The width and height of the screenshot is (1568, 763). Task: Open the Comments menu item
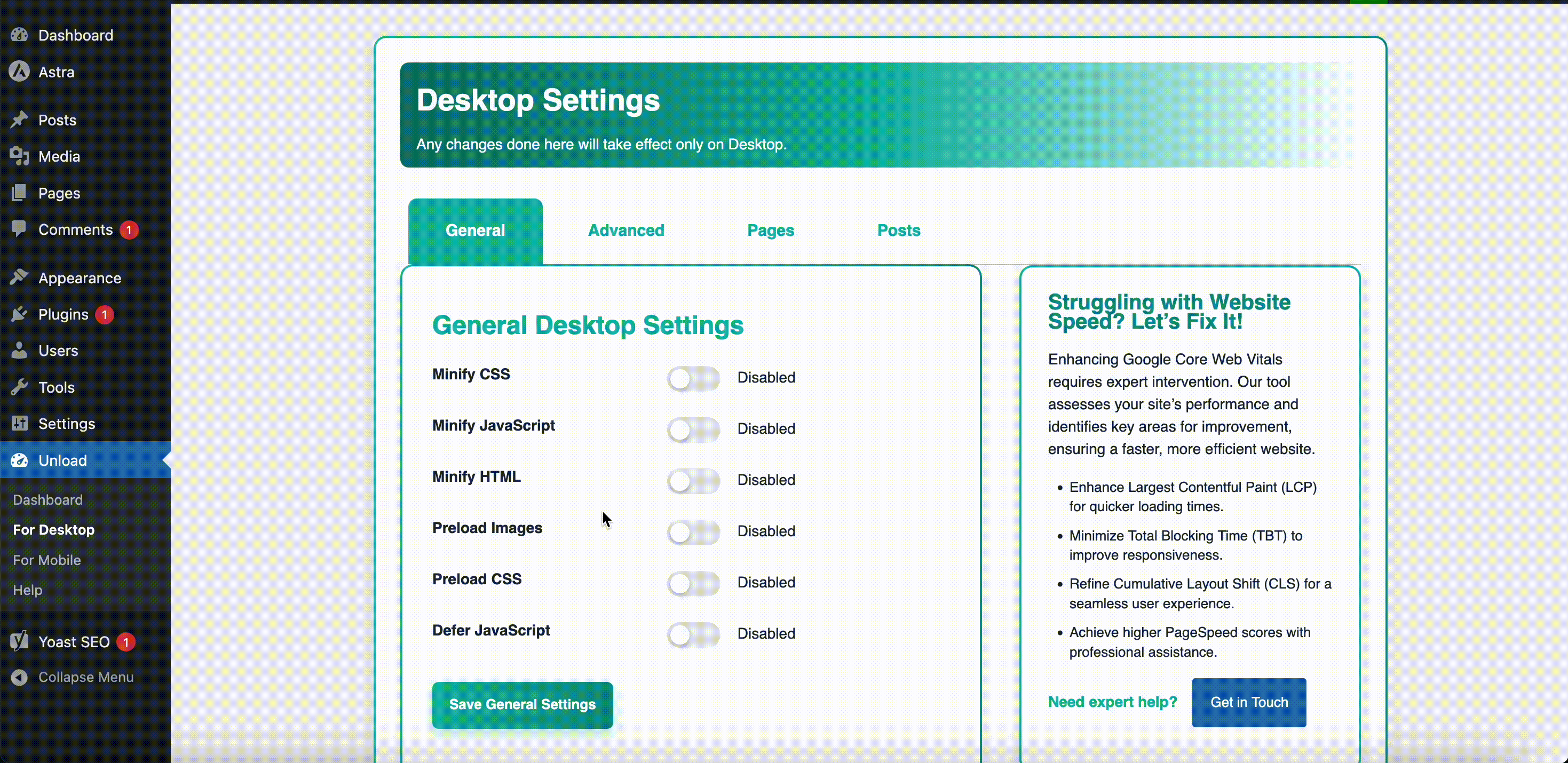point(85,229)
